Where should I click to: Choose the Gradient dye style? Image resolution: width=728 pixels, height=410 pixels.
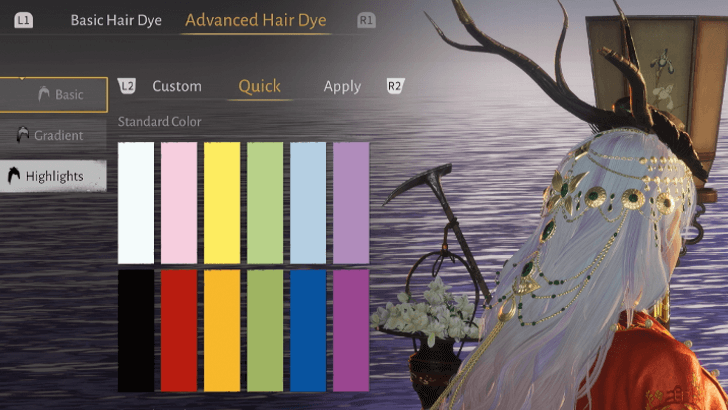pyautogui.click(x=54, y=136)
